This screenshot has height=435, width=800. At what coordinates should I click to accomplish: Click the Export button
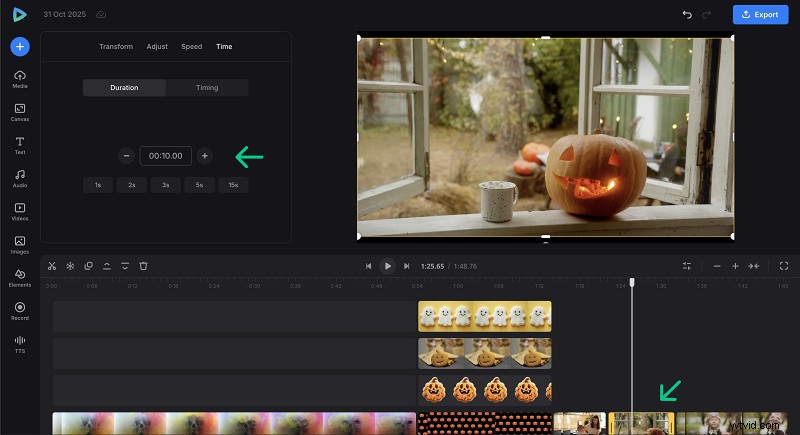(760, 14)
